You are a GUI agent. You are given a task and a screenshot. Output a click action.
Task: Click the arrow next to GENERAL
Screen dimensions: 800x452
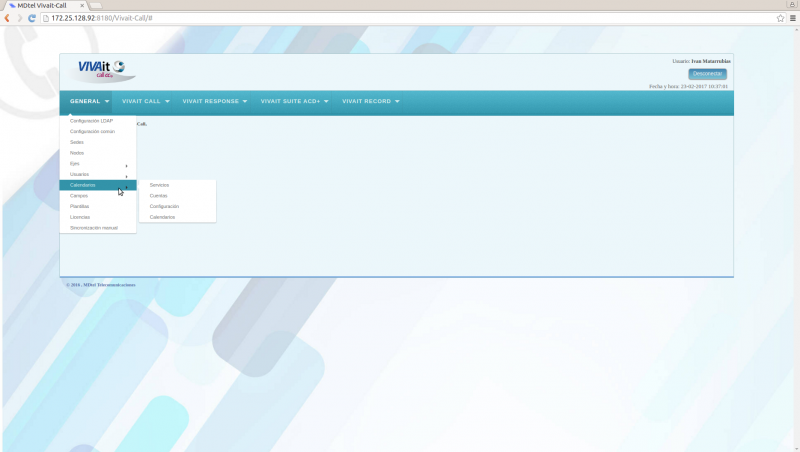107,102
